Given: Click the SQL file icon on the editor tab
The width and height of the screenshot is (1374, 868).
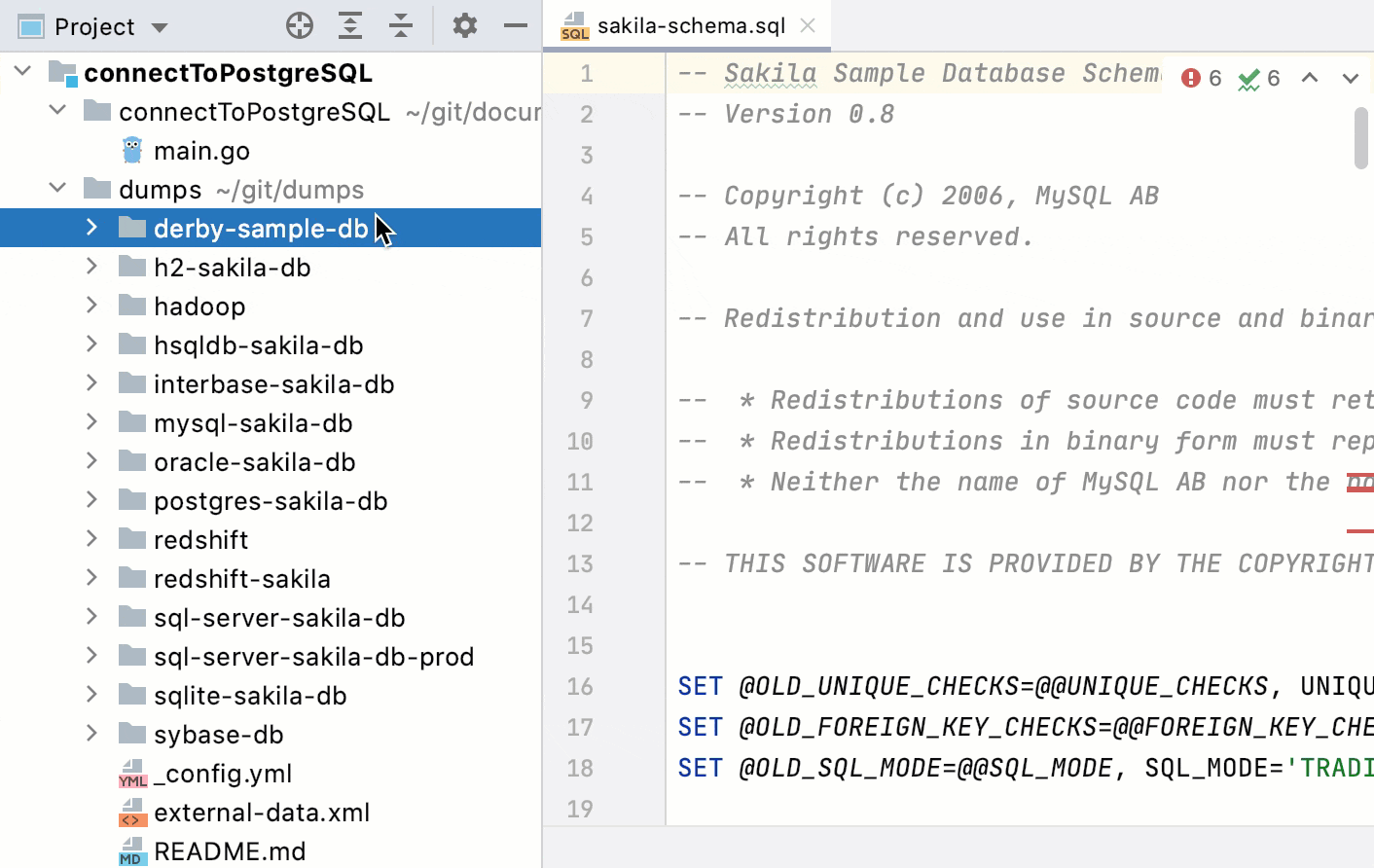Looking at the screenshot, I should [574, 27].
